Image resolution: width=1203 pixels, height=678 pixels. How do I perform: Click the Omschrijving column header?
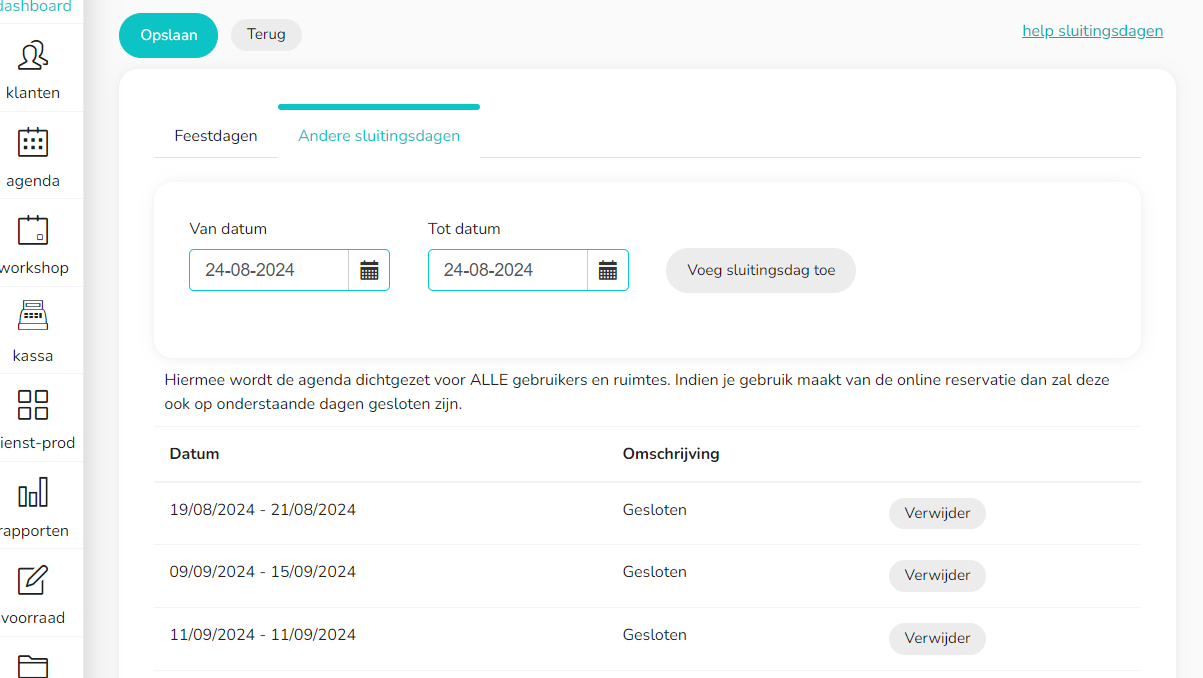671,454
